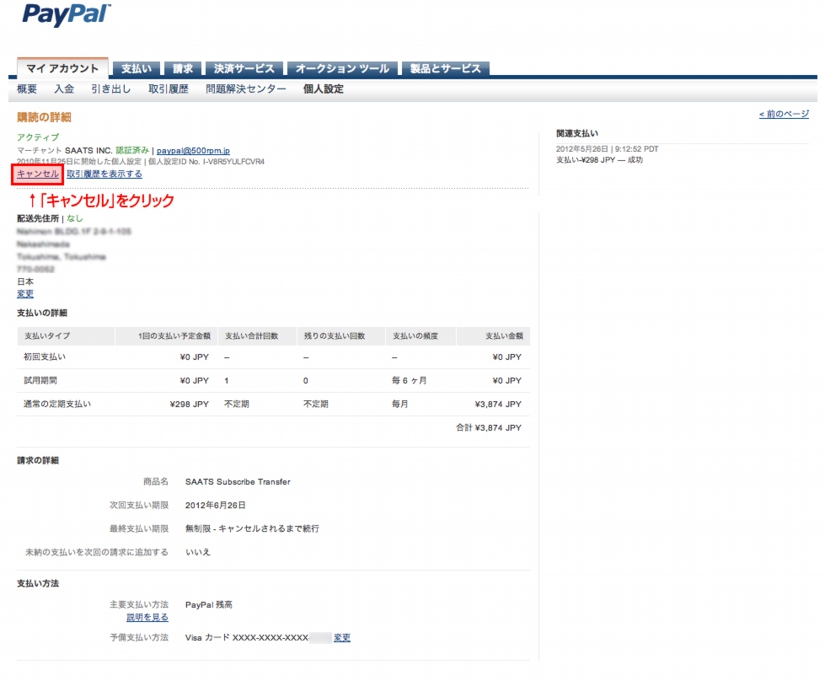The width and height of the screenshot is (825, 681).
Task: Click the paypal@500rpm.jp email link
Action: (x=193, y=149)
